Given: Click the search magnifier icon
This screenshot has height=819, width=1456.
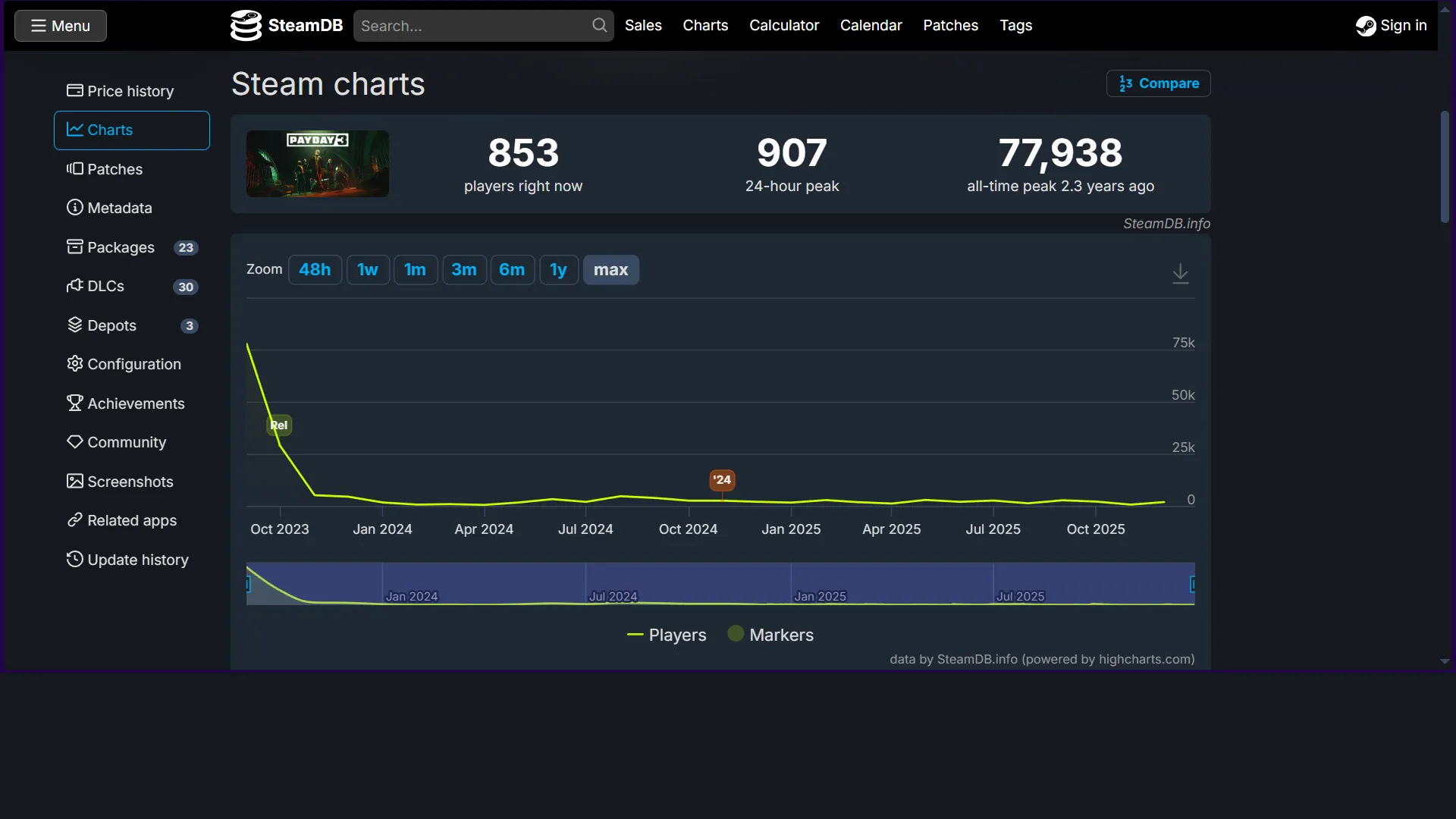Looking at the screenshot, I should point(599,25).
